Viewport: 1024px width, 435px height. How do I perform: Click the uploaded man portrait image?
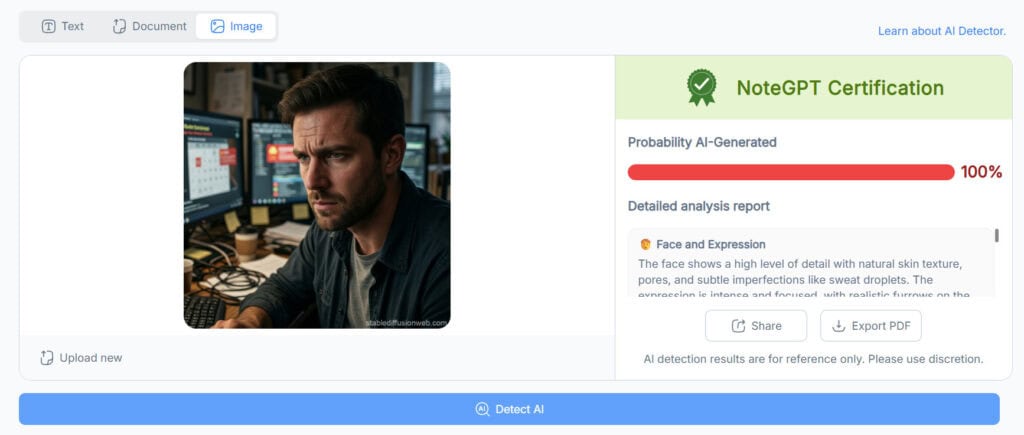click(x=317, y=195)
